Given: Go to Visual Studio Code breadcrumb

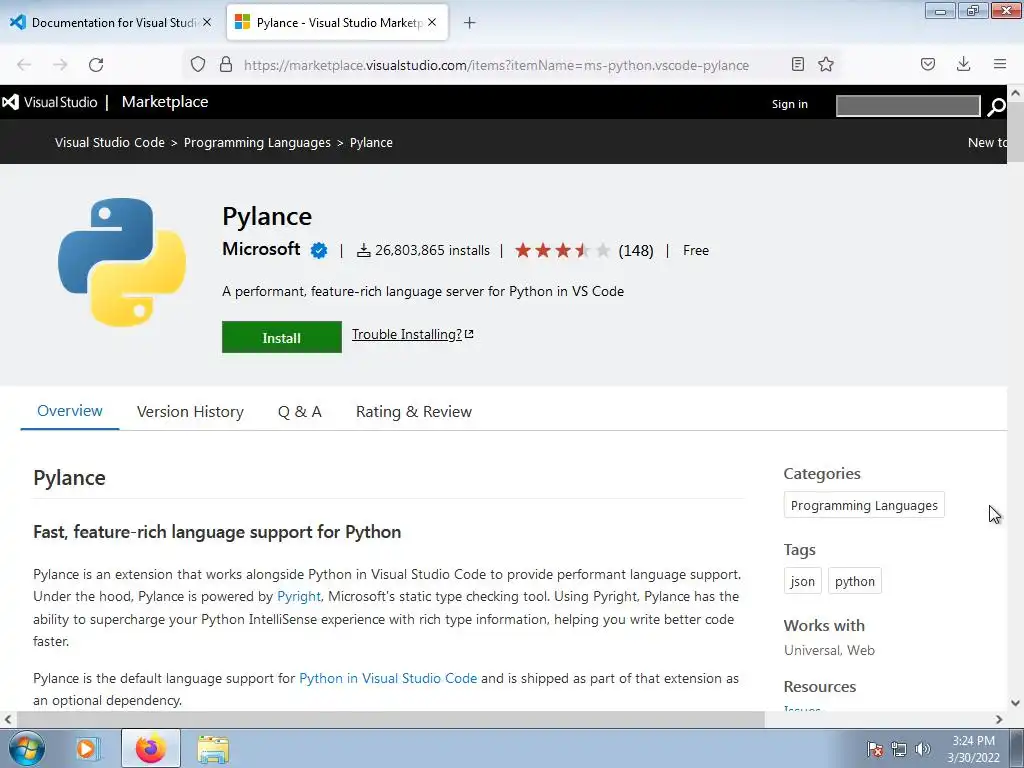Looking at the screenshot, I should [110, 142].
